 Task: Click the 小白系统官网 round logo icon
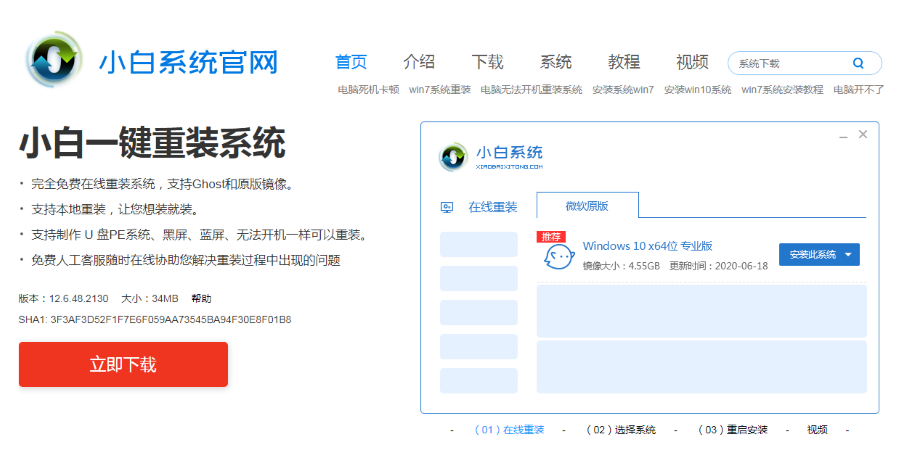(53, 60)
